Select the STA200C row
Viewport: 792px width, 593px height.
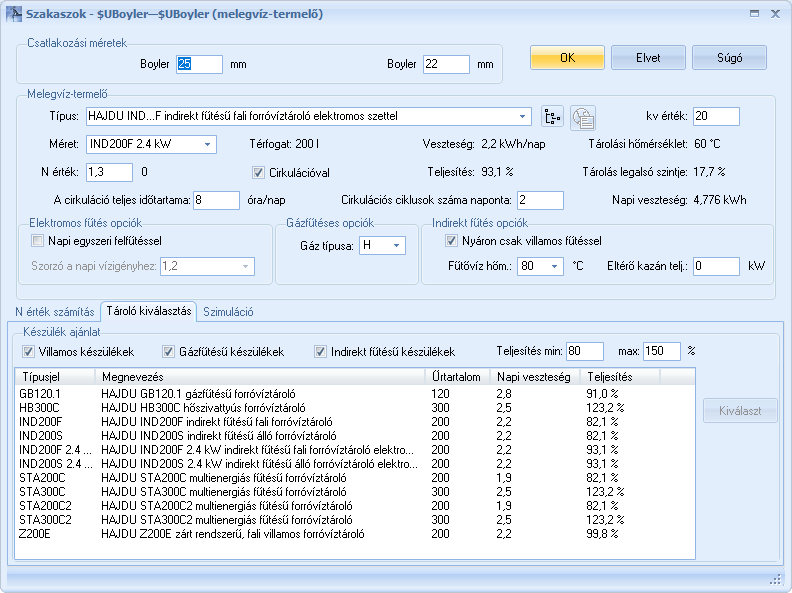[x=355, y=478]
